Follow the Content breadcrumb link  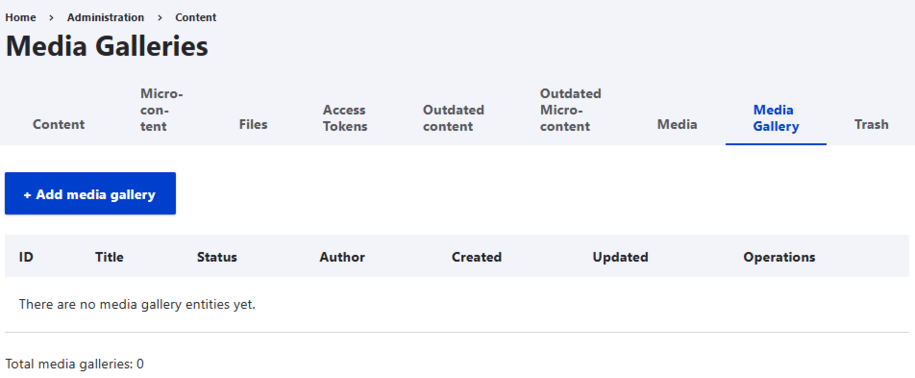pyautogui.click(x=196, y=18)
